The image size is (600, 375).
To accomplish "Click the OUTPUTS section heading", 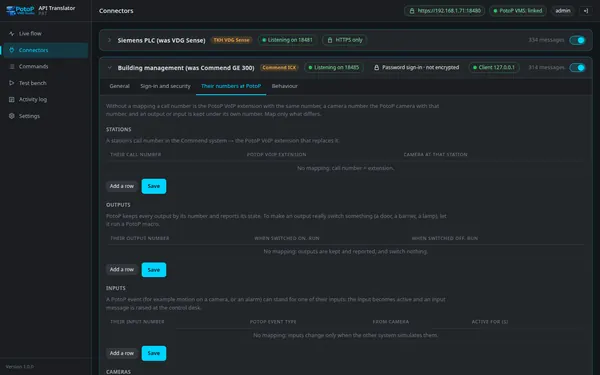I will tap(118, 205).
